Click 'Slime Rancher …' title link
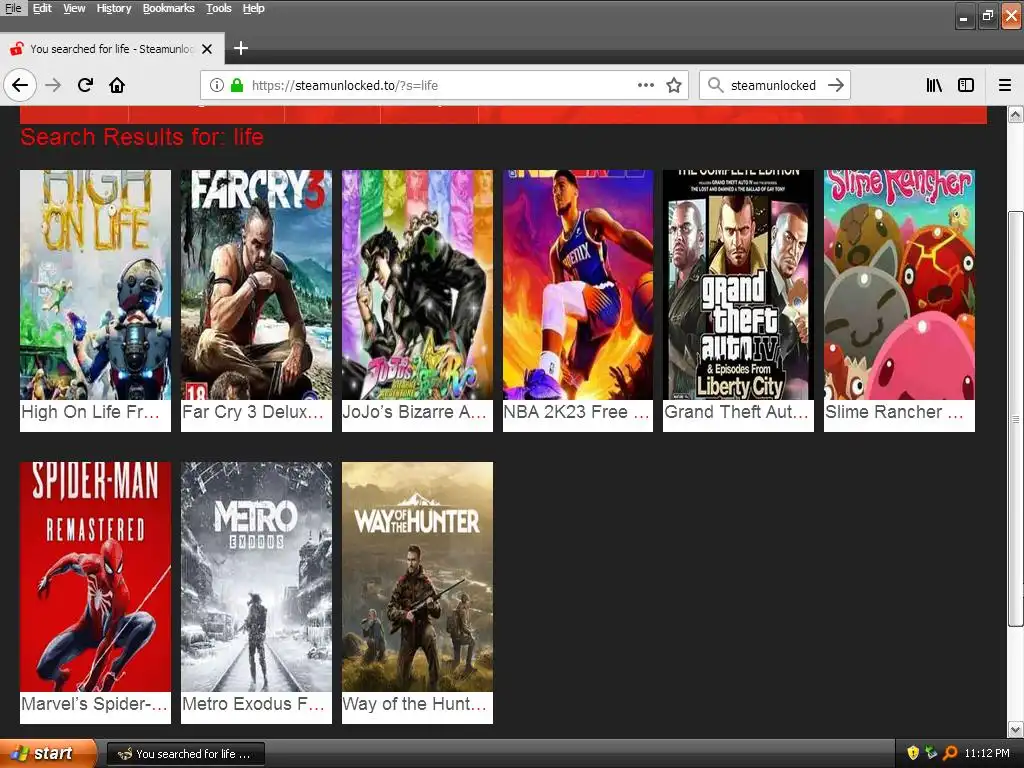Viewport: 1024px width, 768px height. [894, 412]
